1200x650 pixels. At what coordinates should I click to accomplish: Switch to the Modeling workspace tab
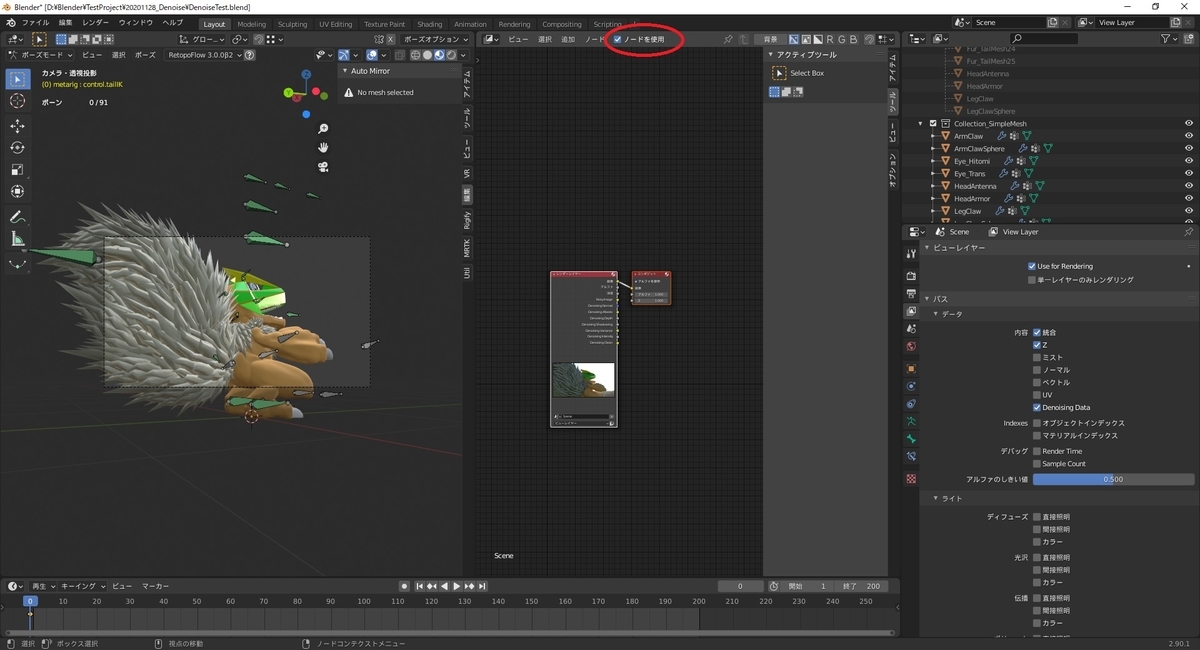click(x=252, y=24)
